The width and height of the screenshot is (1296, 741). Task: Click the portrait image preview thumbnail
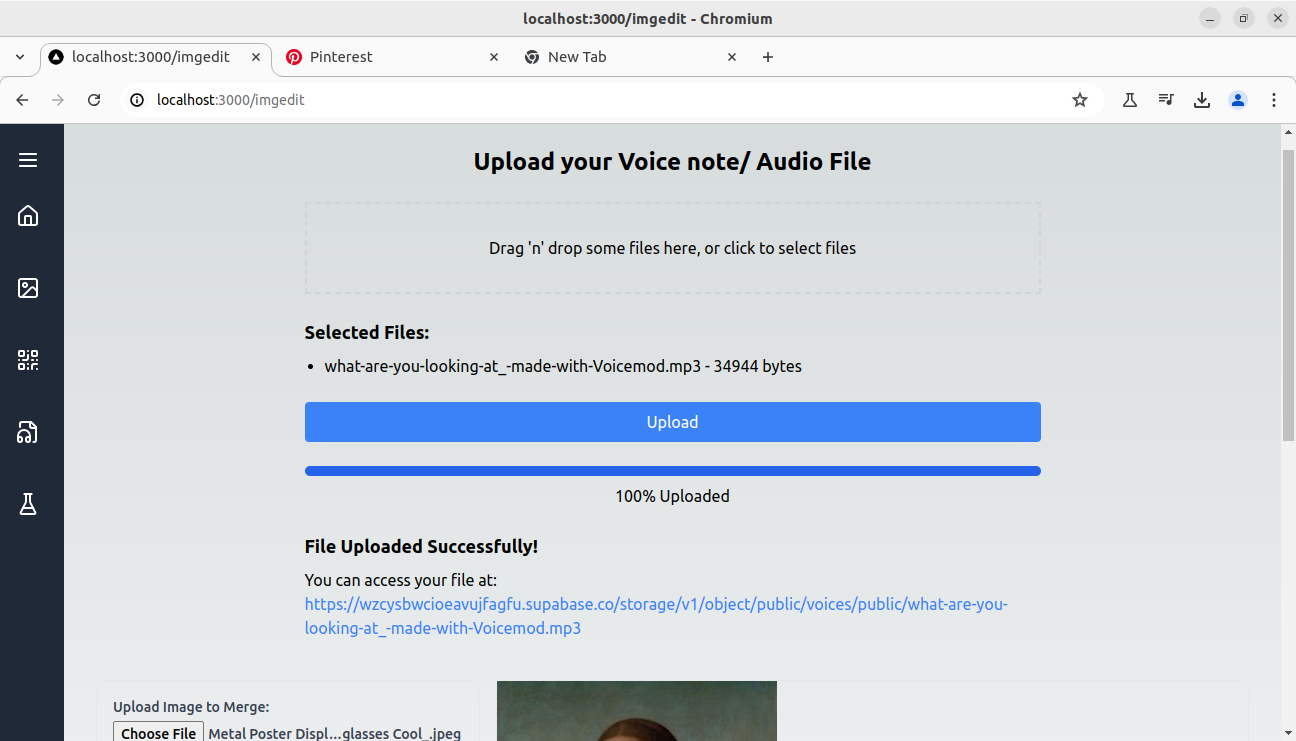(637, 711)
